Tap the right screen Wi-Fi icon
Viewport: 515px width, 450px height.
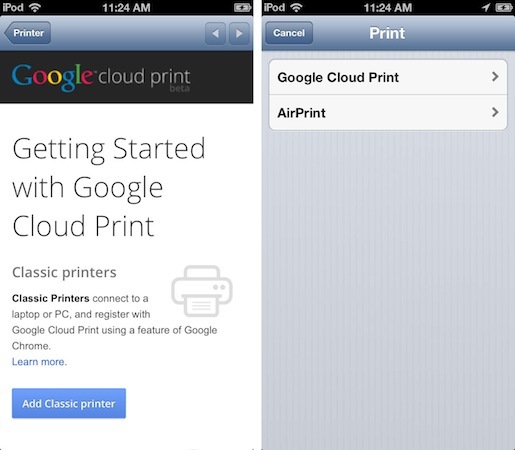(296, 7)
